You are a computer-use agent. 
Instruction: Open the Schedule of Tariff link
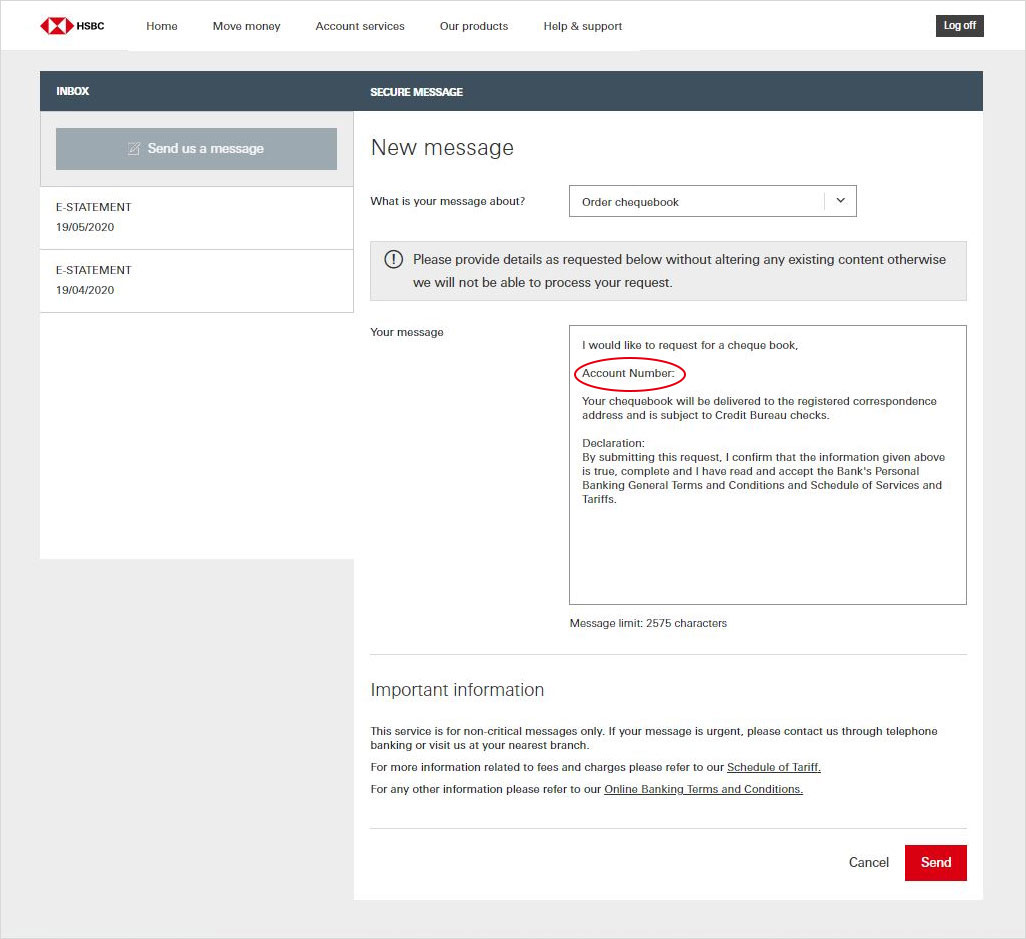click(x=773, y=767)
